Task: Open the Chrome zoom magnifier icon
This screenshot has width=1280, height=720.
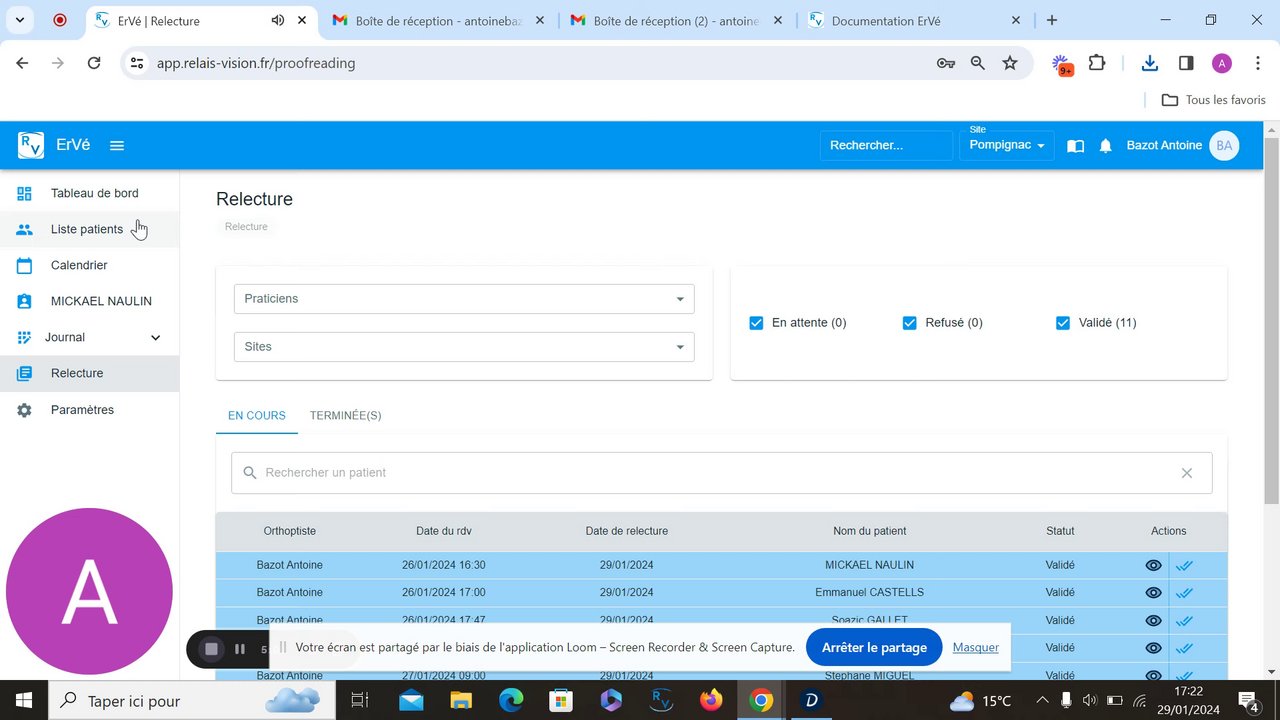Action: point(978,63)
